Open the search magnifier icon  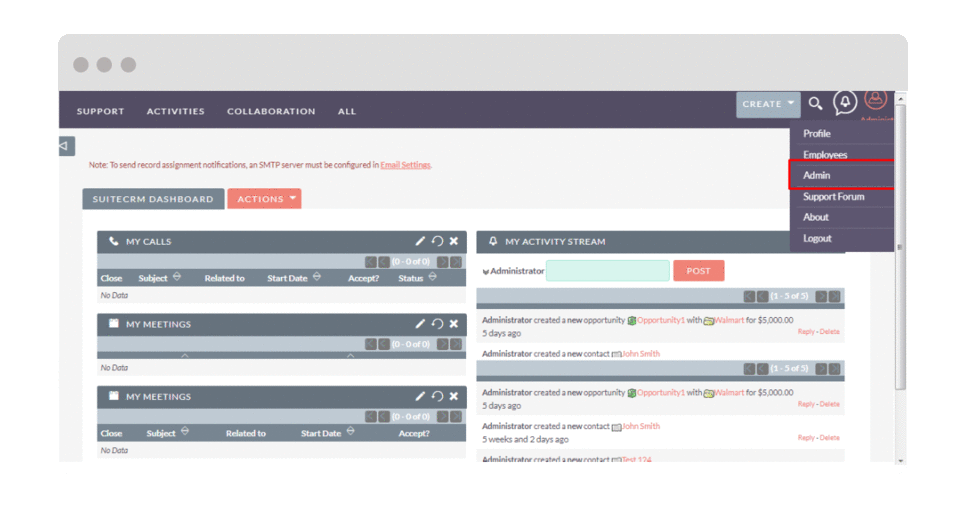pos(816,104)
